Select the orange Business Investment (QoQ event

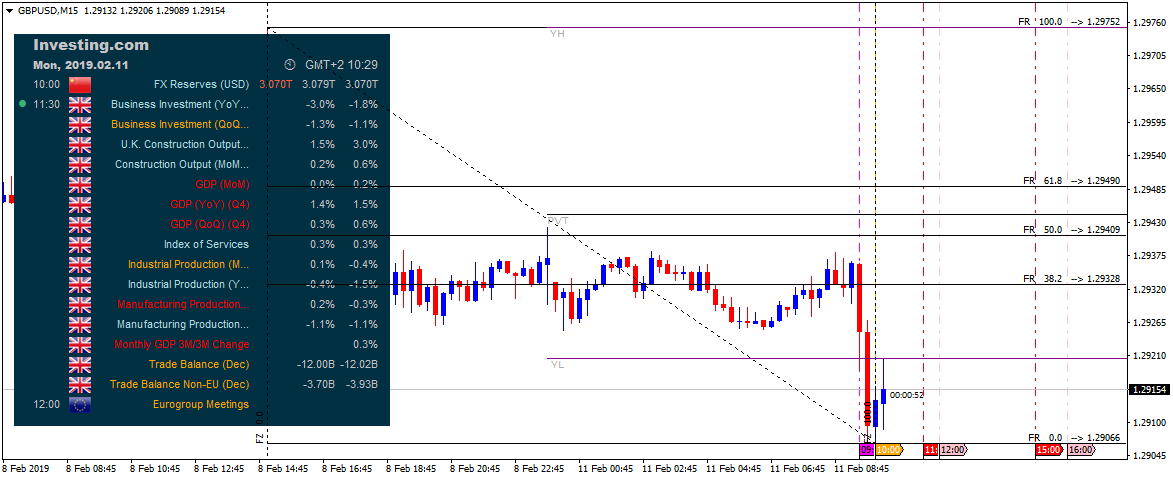pyautogui.click(x=180, y=124)
